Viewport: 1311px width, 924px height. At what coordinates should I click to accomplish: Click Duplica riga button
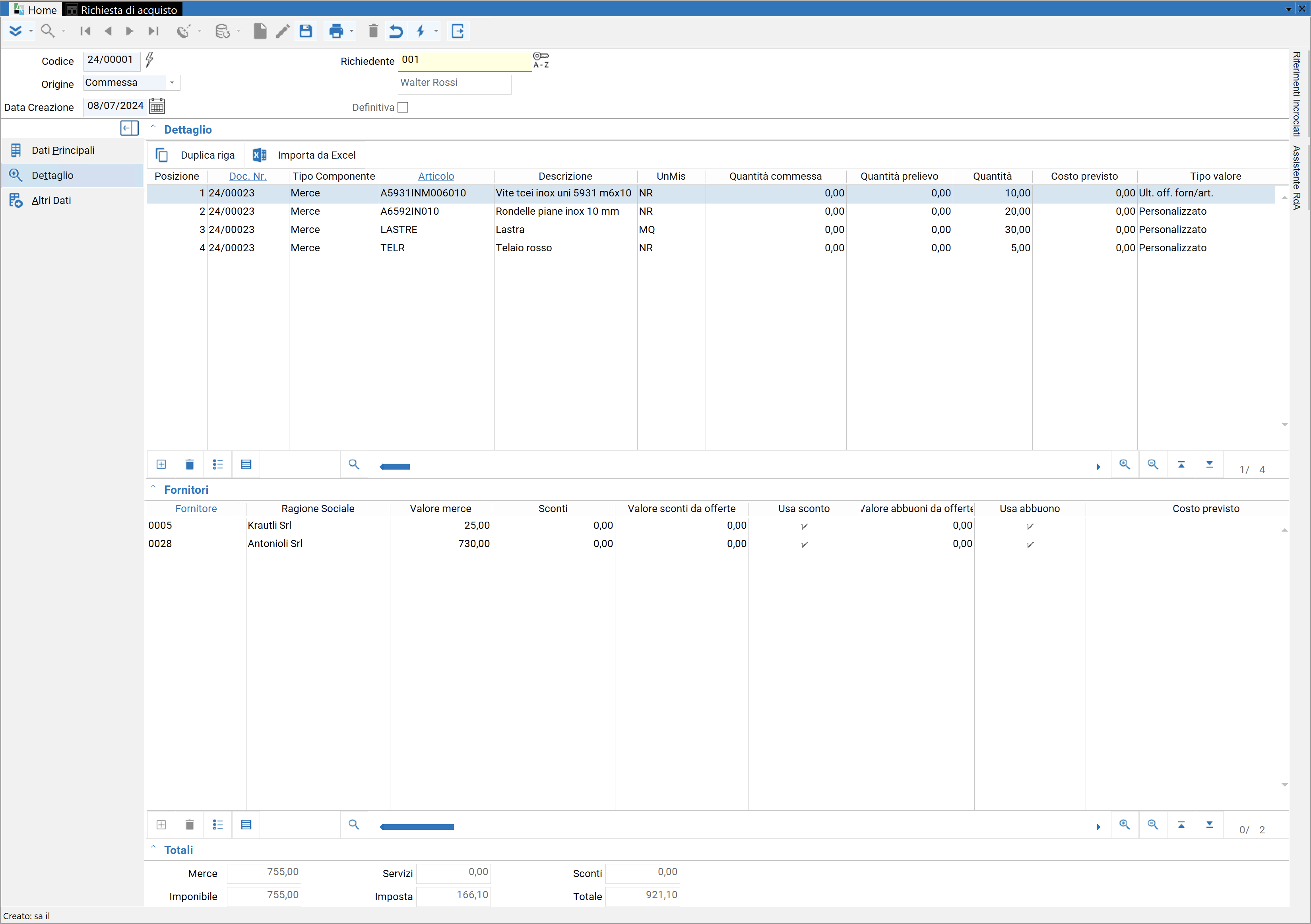[x=196, y=155]
